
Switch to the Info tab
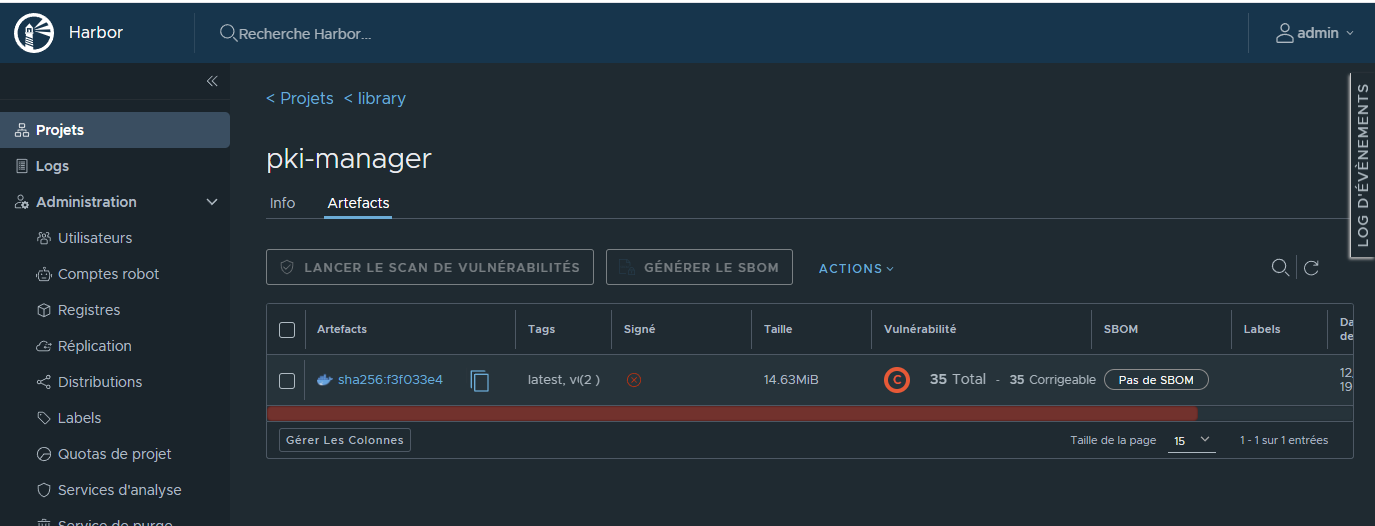click(282, 203)
